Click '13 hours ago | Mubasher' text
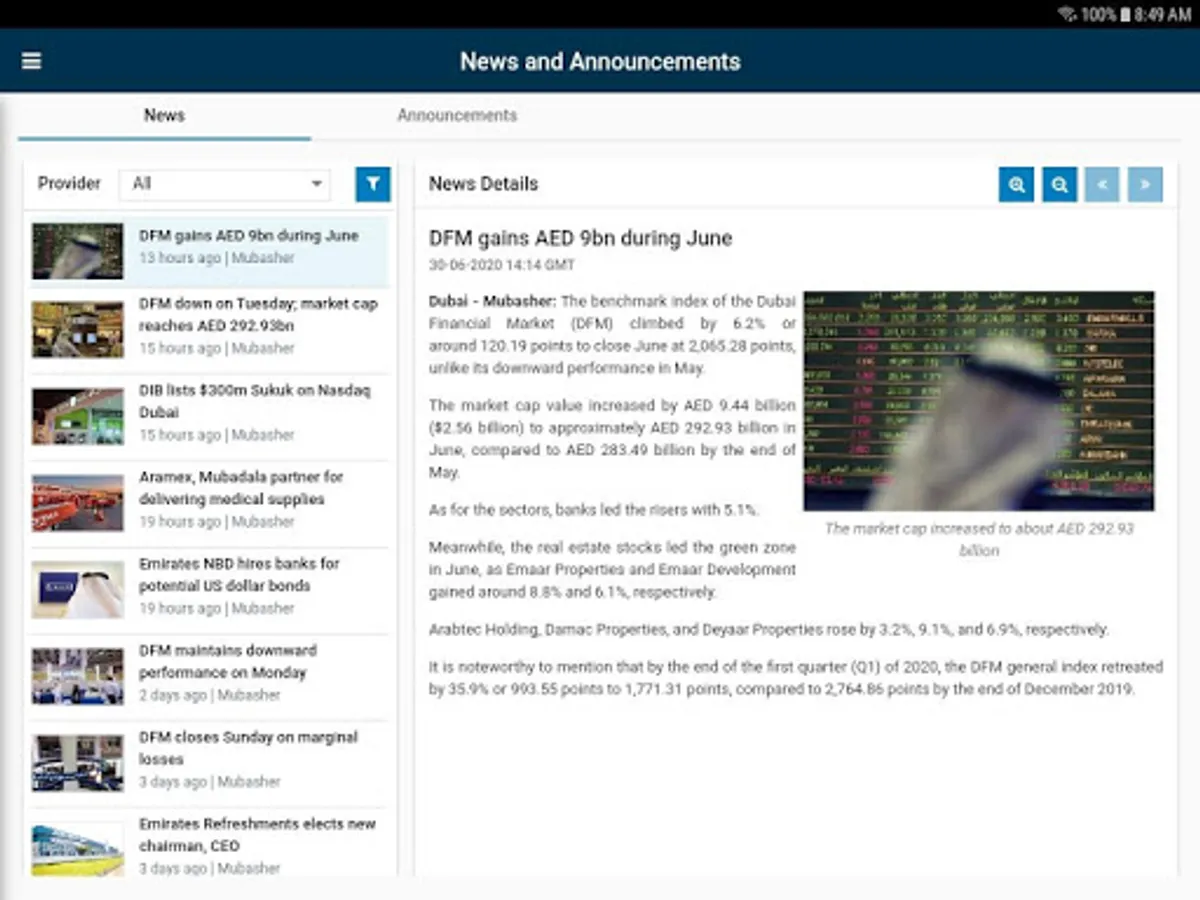 [x=216, y=258]
